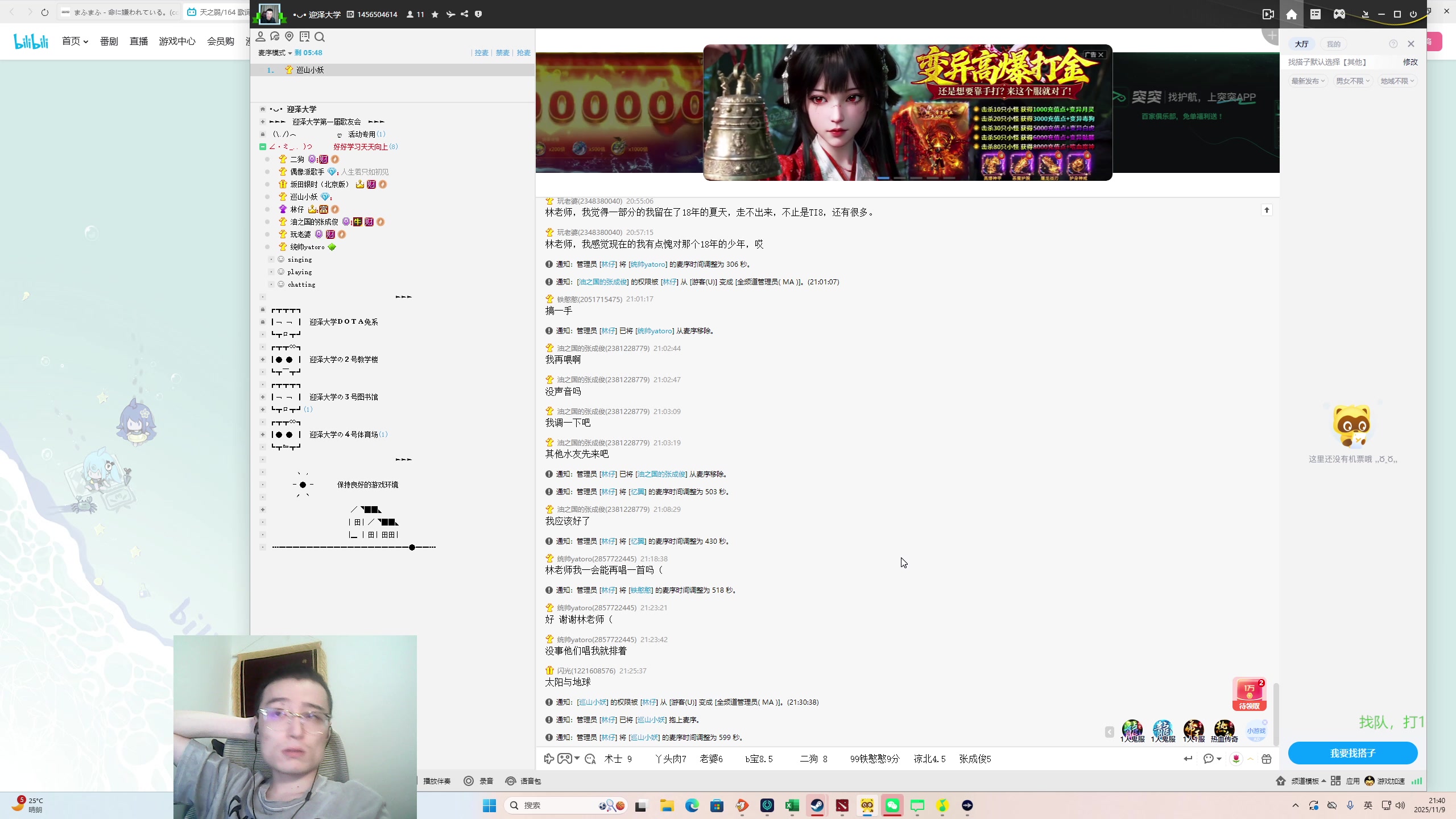Click the 我要找搭子 button
The width and height of the screenshot is (1456, 819).
pos(1352,753)
